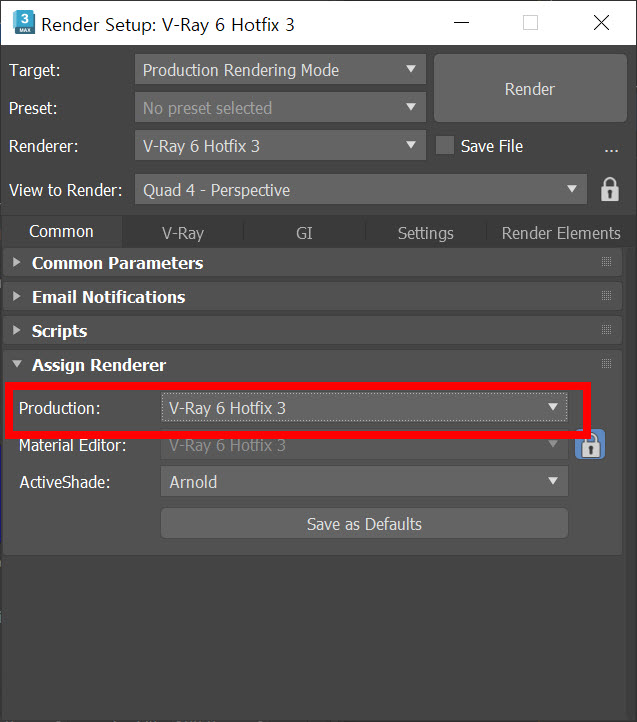Screen dimensions: 637x722
Task: Open the Production renderer dropdown
Action: [364, 408]
